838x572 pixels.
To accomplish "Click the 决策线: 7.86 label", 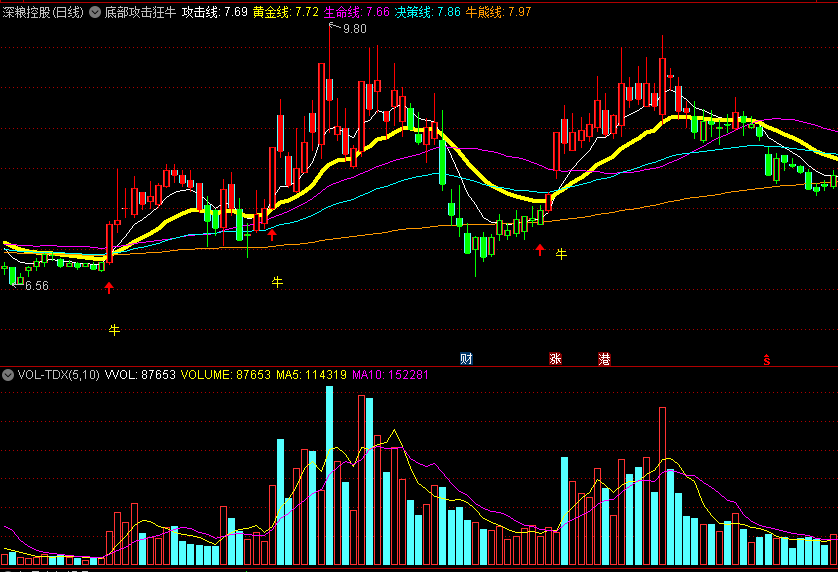I will pyautogui.click(x=428, y=12).
